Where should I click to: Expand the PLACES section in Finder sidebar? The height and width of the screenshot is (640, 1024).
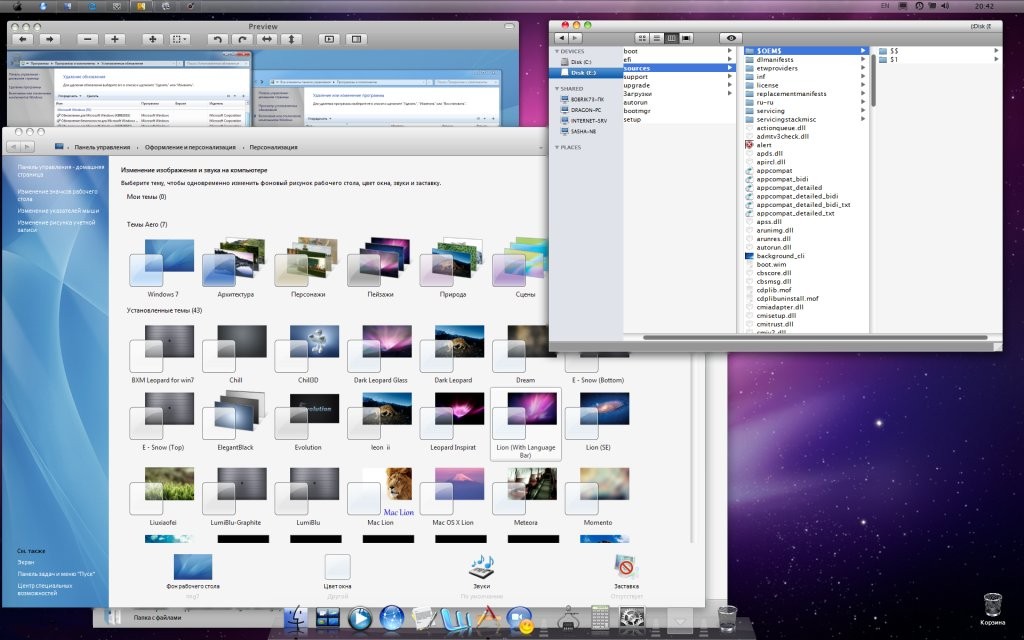557,147
